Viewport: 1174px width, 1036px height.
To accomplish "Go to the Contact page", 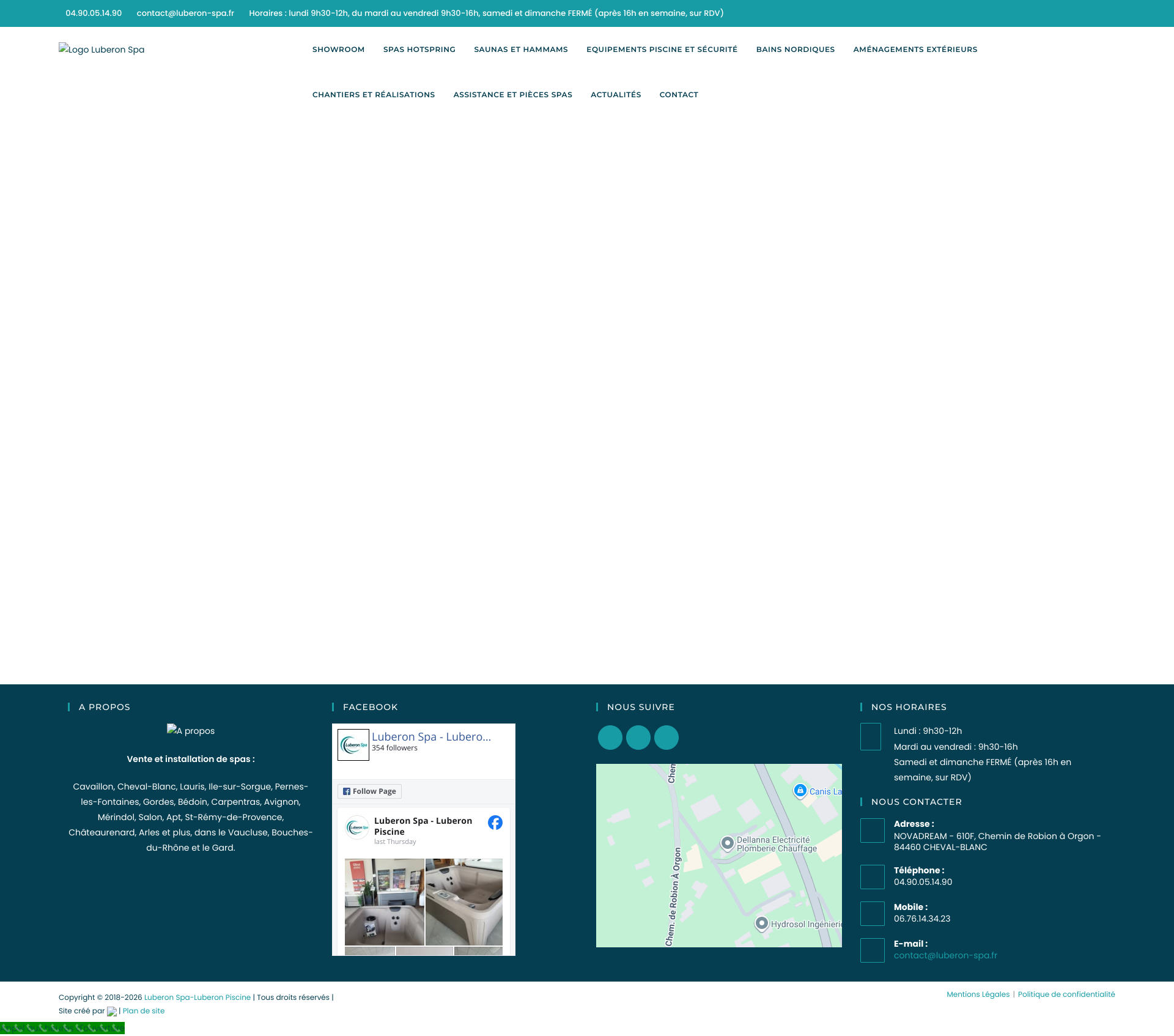I will coord(679,95).
